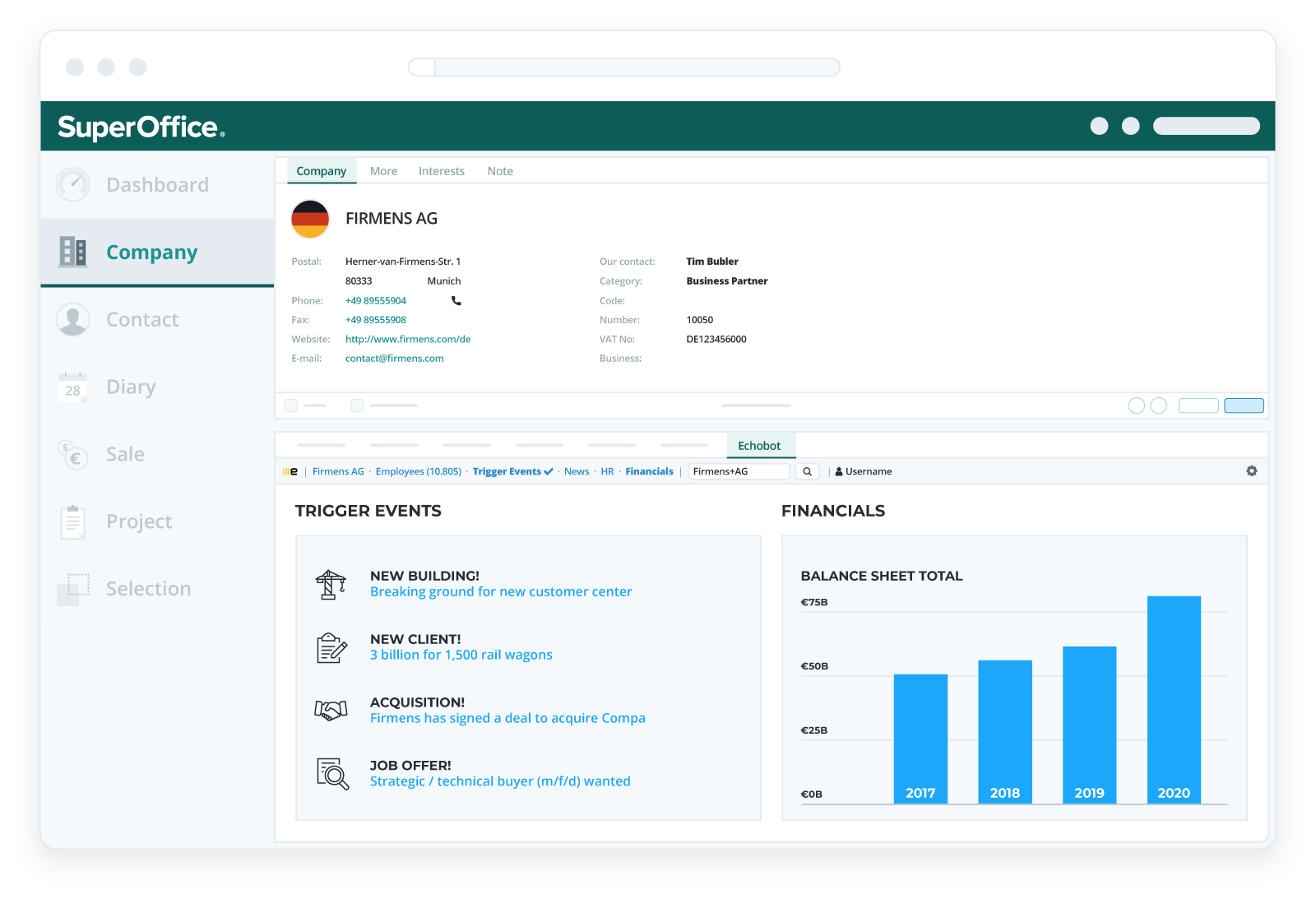Toggle the first checkbox below the company card

coord(291,405)
